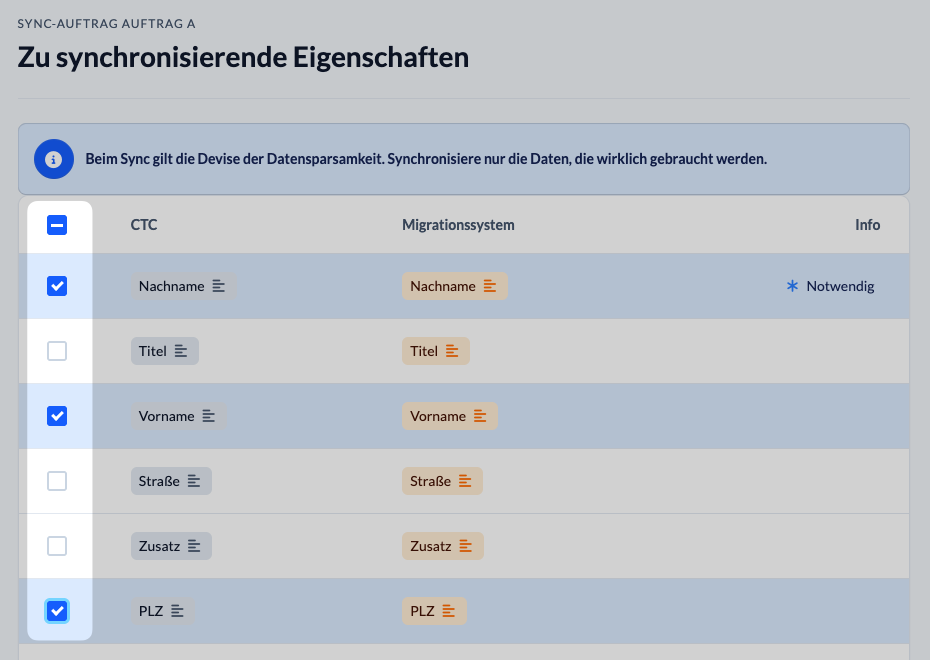
Task: Uncheck the Nachname row checkbox
Action: [x=57, y=286]
